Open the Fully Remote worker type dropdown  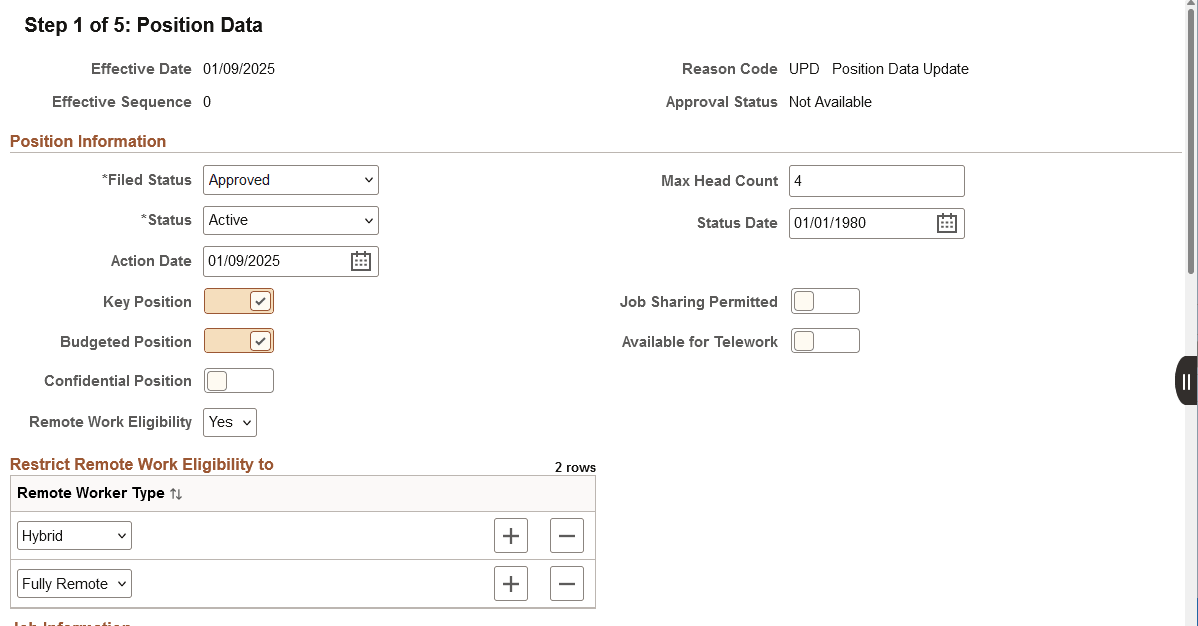click(x=73, y=583)
